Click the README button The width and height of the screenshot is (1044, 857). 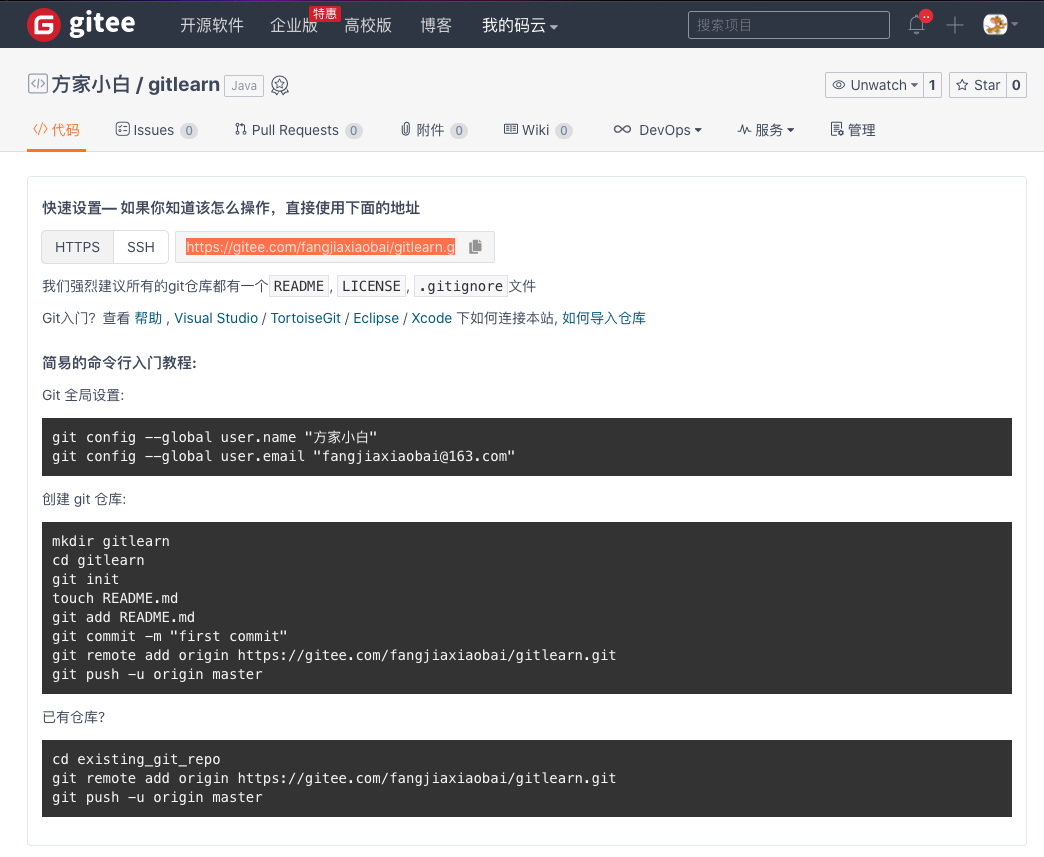click(299, 286)
